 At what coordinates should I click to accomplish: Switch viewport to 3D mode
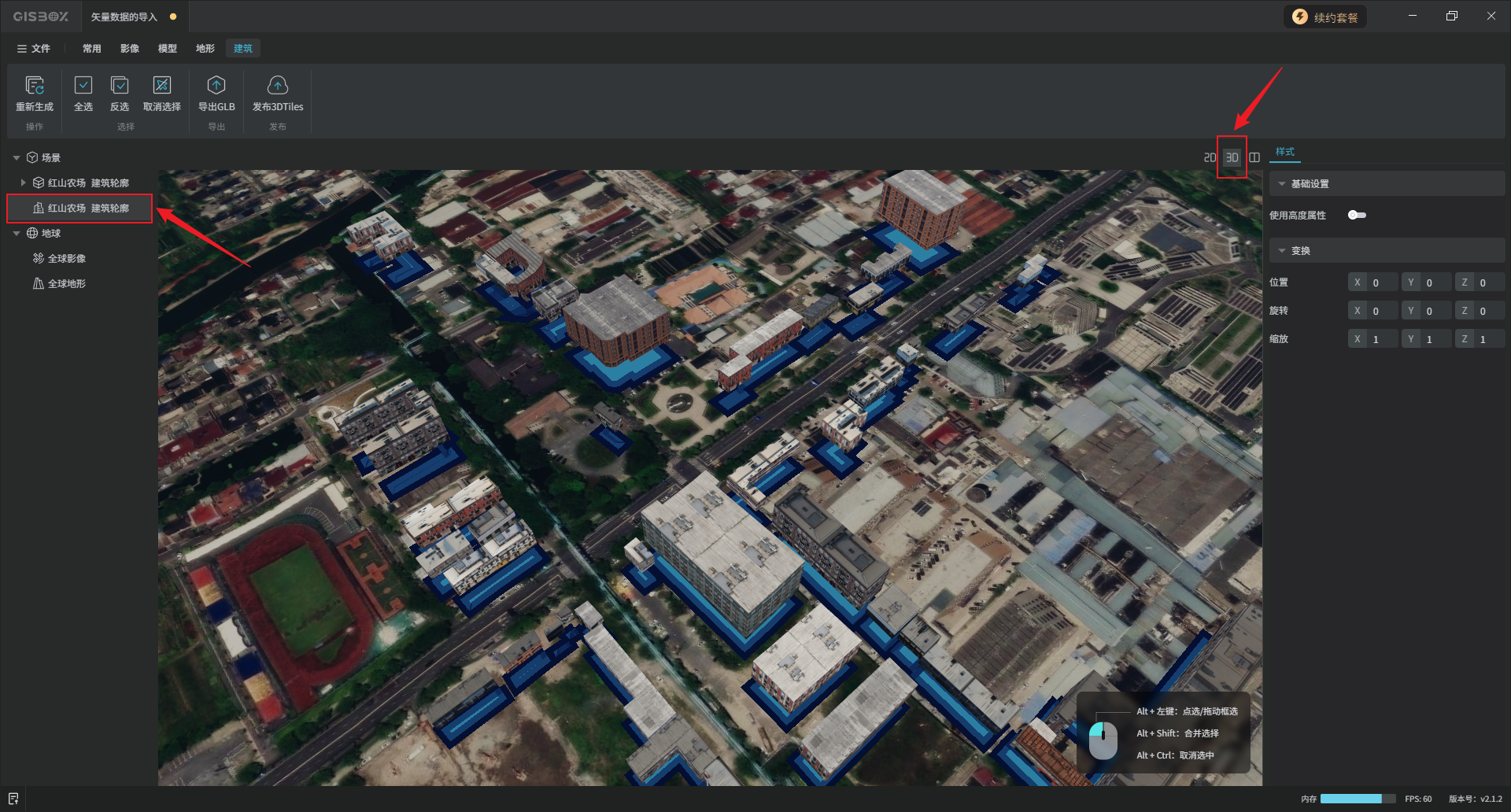click(x=1232, y=157)
